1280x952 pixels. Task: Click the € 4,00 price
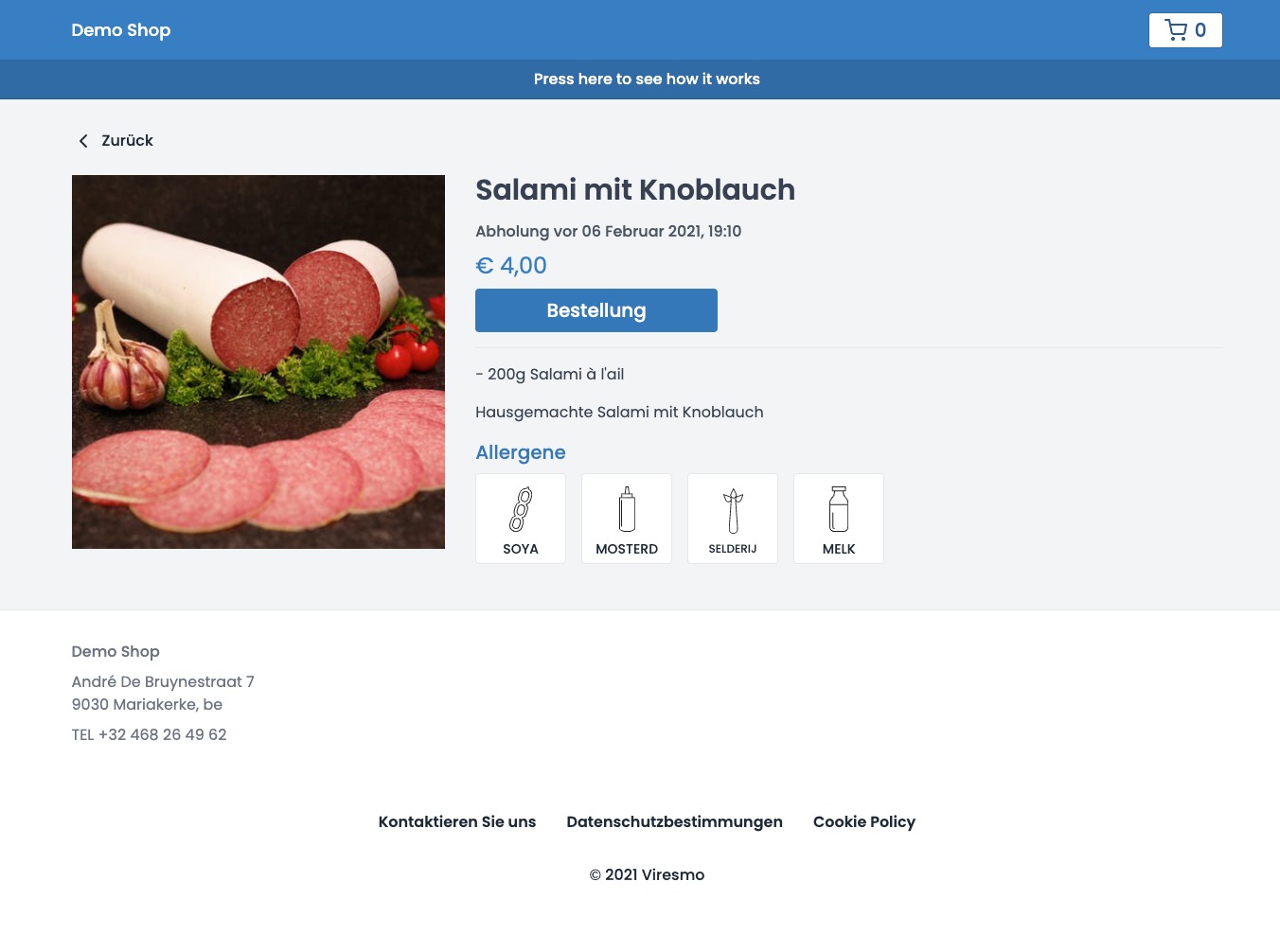pyautogui.click(x=511, y=266)
